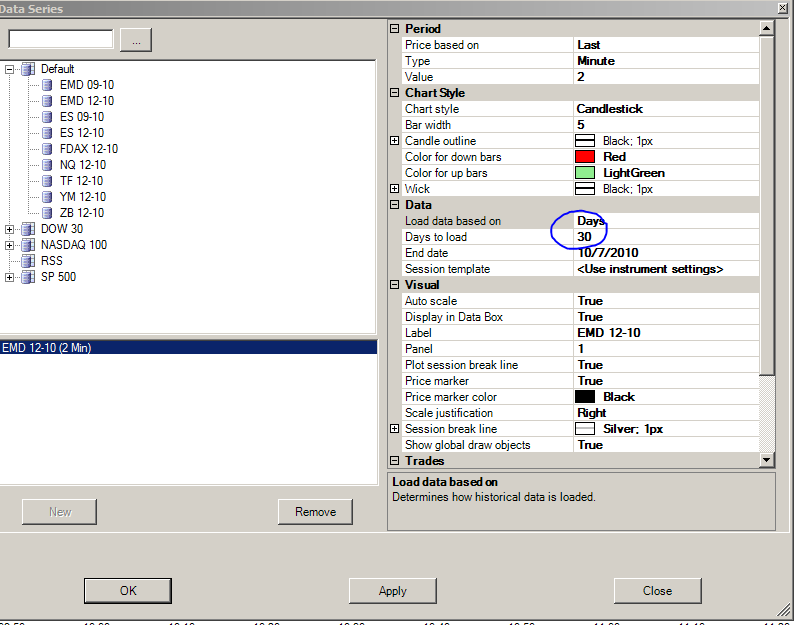Screen dimensions: 794x625
Task: Click the Default list database icon
Action: tap(28, 69)
